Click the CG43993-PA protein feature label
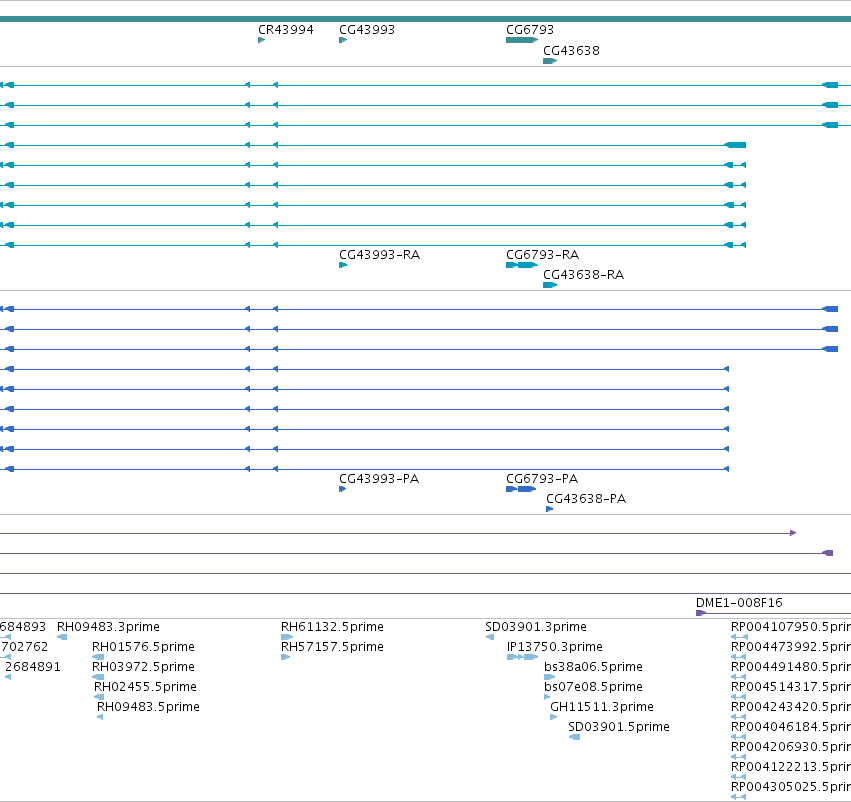851x802 pixels. [x=379, y=479]
